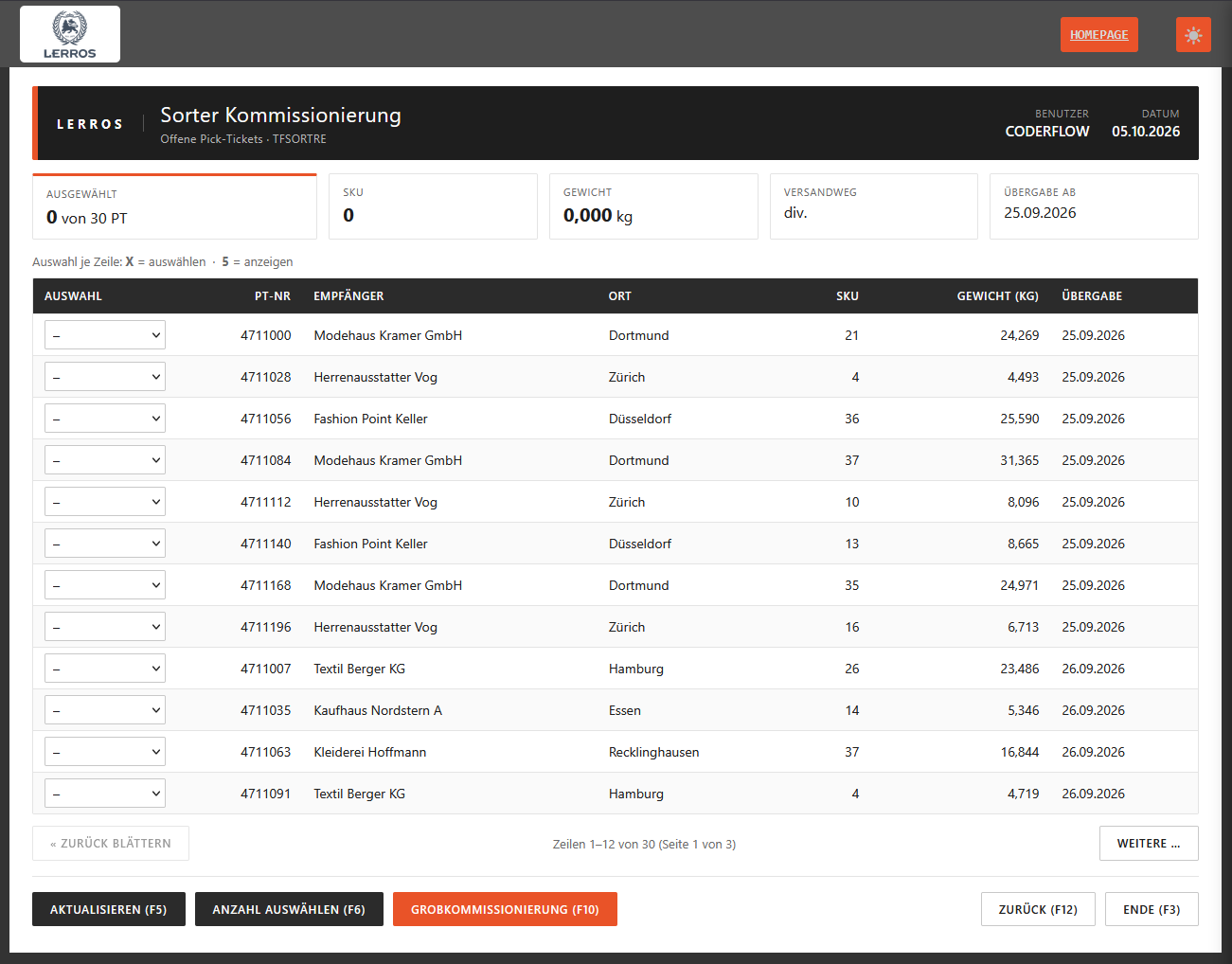Image resolution: width=1232 pixels, height=964 pixels.
Task: Click Zurück blättern paging button
Action: (x=111, y=844)
